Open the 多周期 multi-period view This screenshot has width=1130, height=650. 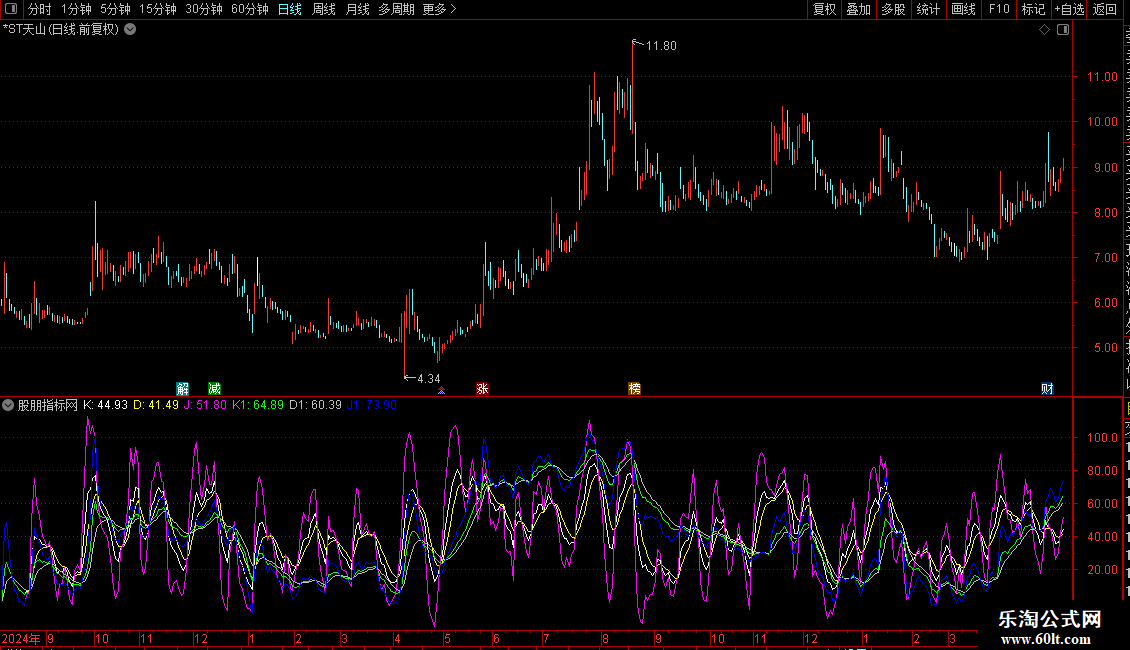click(396, 9)
